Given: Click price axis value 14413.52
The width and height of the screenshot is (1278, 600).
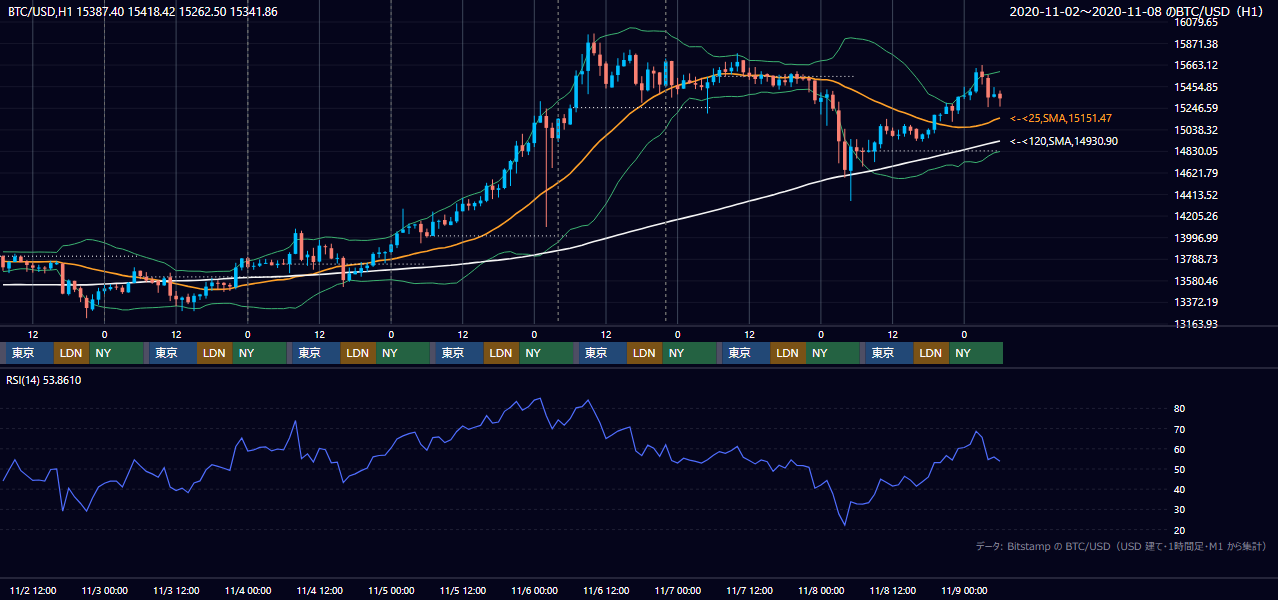Looking at the screenshot, I should (1195, 195).
